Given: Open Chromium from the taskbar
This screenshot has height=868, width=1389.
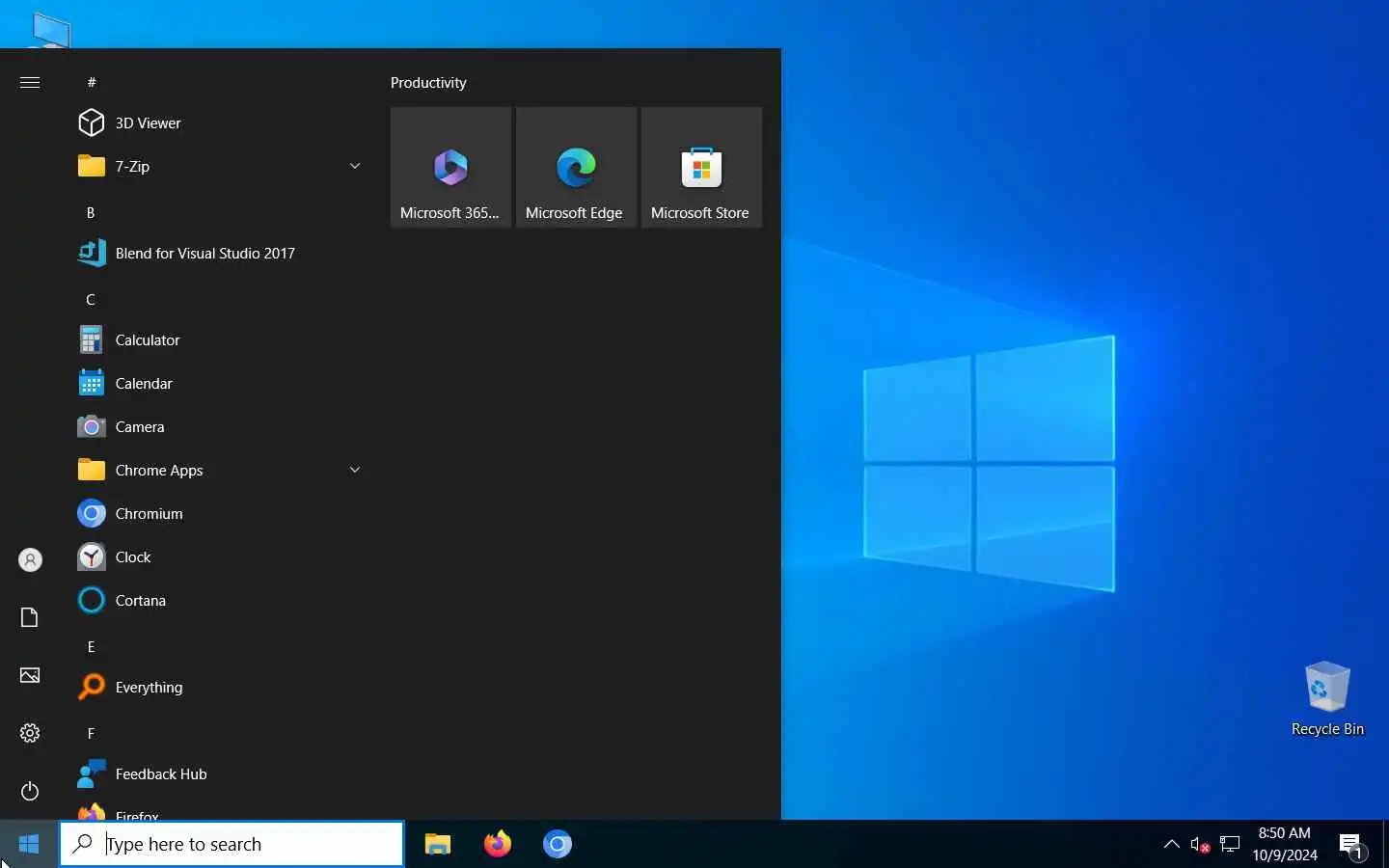Looking at the screenshot, I should [558, 844].
